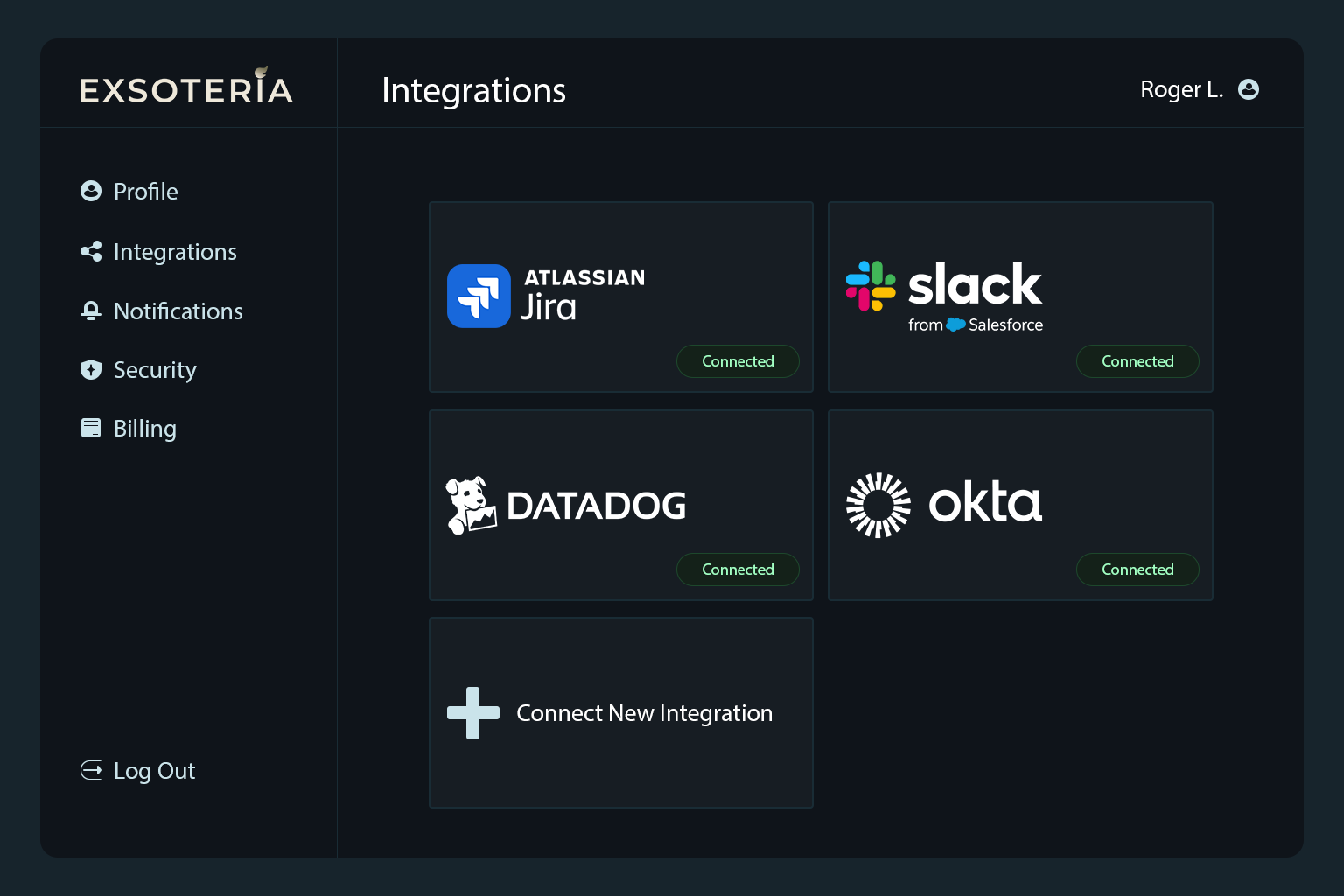
Task: Click the Integrations page heading
Action: coord(474,91)
